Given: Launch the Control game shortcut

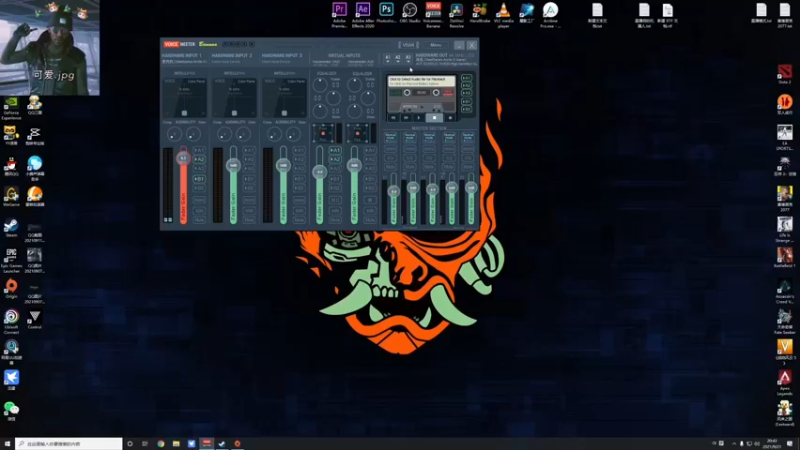Looking at the screenshot, I should (x=35, y=319).
